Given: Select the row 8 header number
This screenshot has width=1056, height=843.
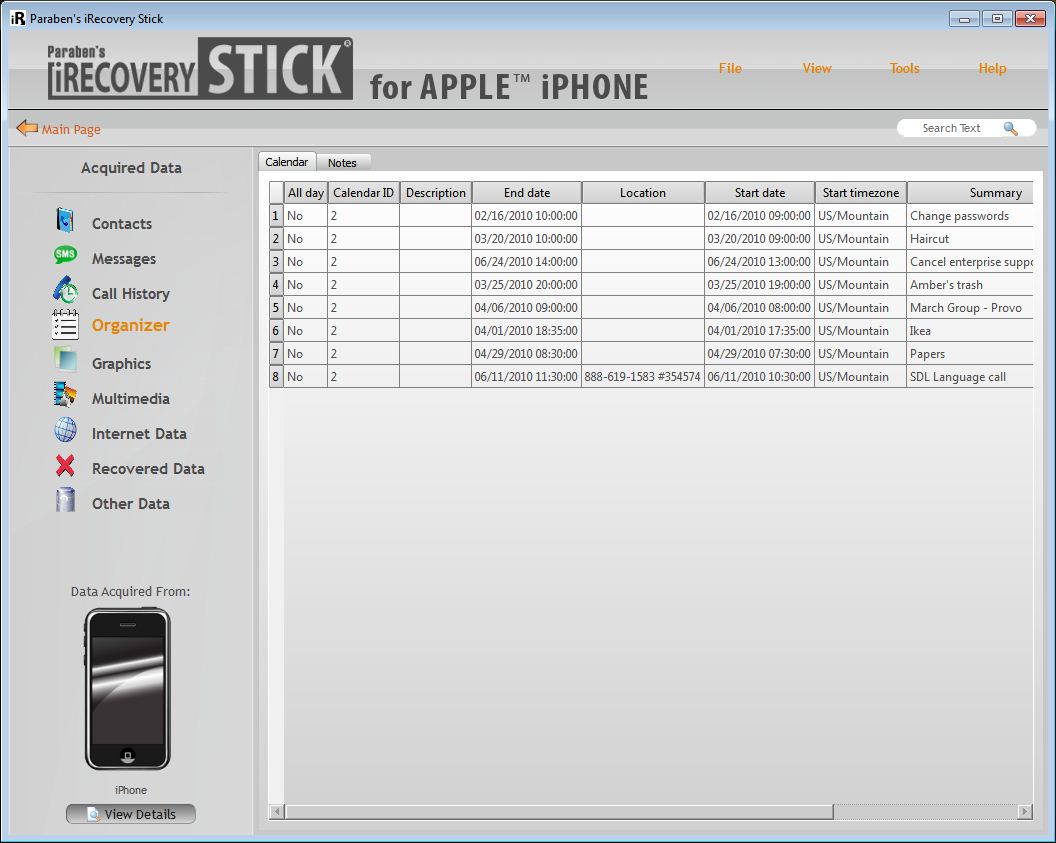Looking at the screenshot, I should click(x=276, y=376).
